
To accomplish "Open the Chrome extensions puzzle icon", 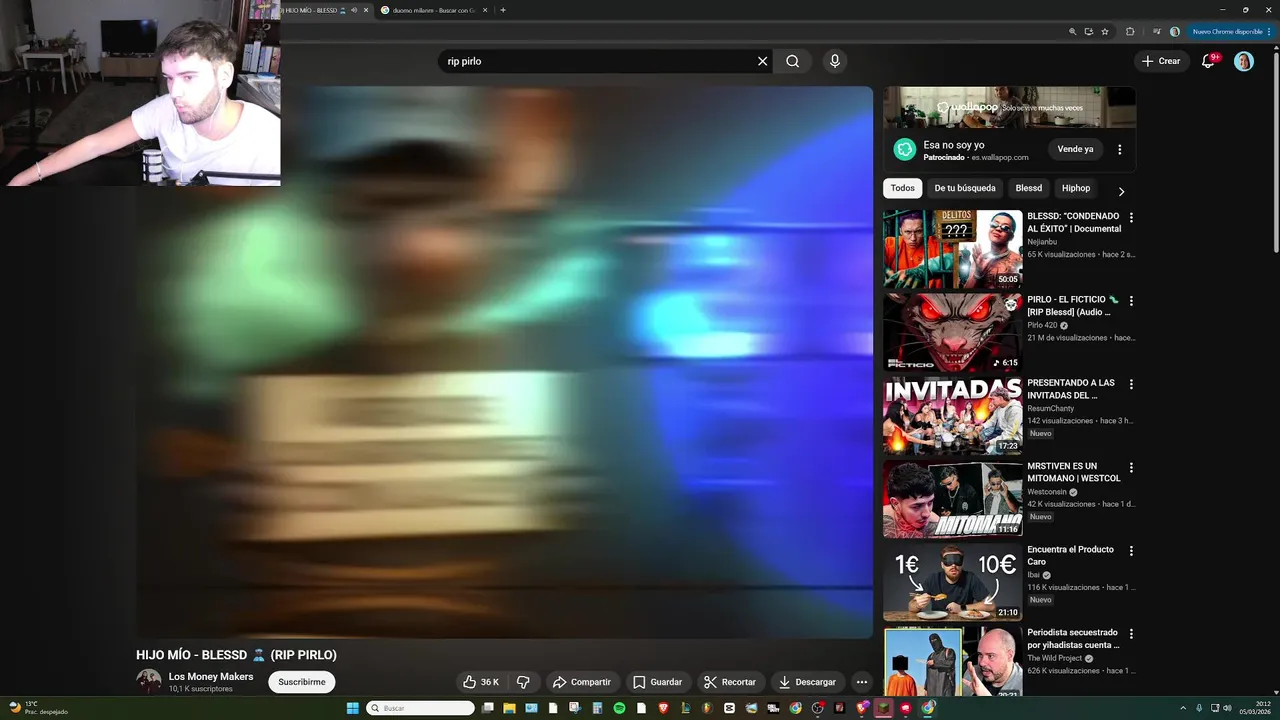I will click(x=1130, y=31).
